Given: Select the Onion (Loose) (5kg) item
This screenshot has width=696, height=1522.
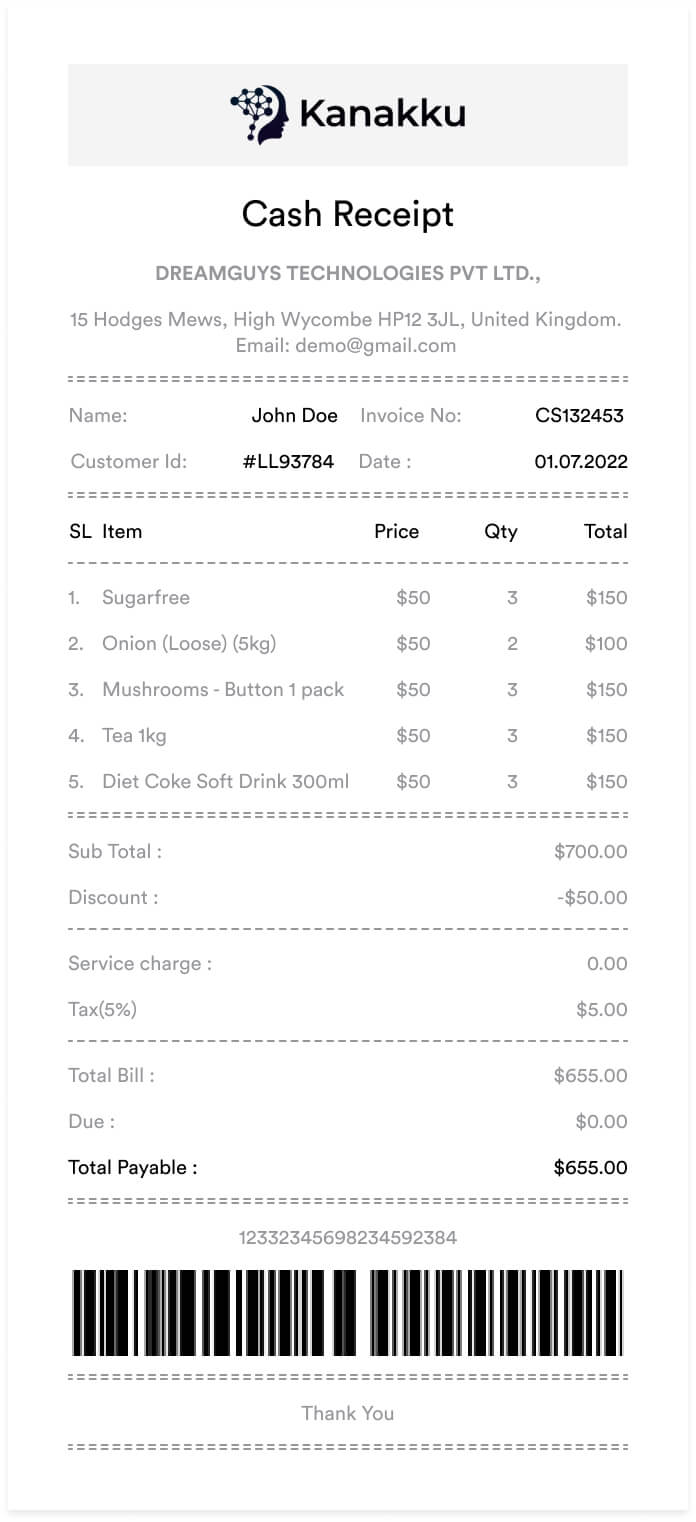Looking at the screenshot, I should (x=189, y=644).
